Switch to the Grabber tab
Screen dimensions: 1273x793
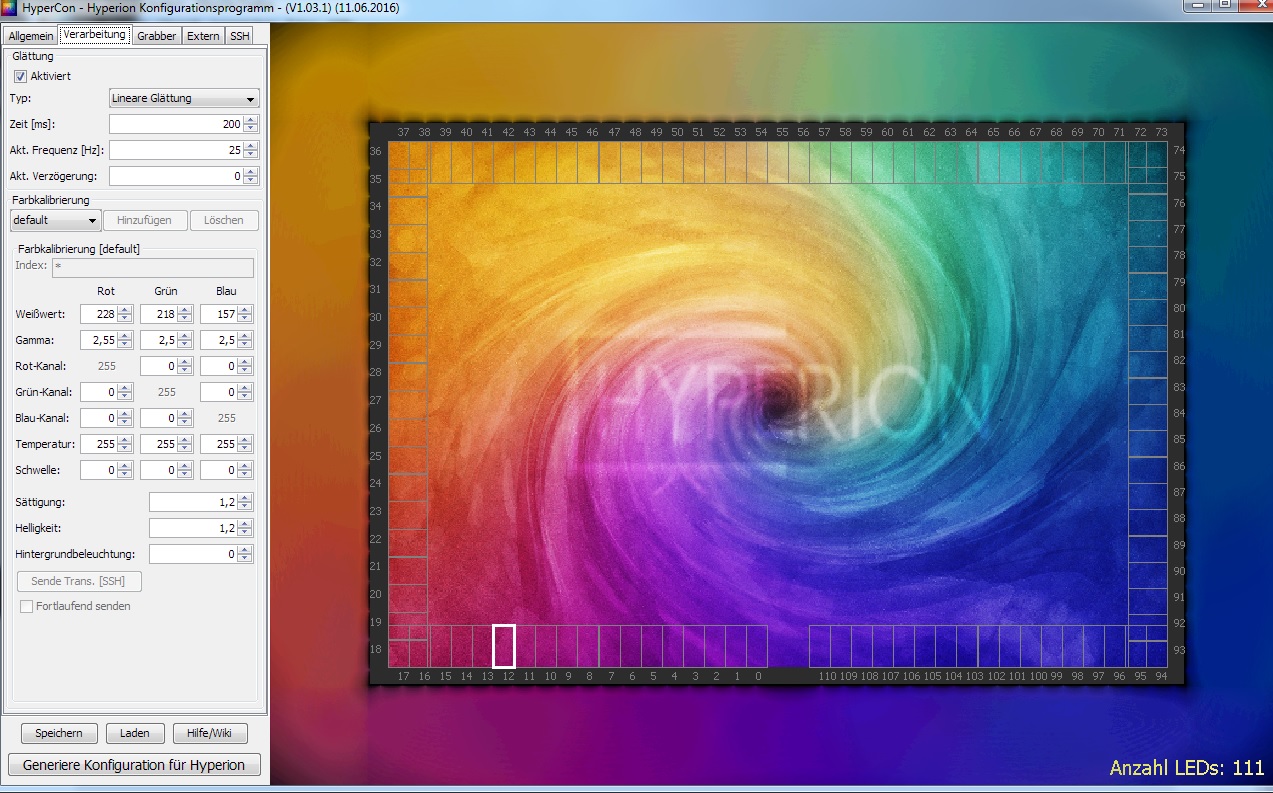click(x=157, y=36)
